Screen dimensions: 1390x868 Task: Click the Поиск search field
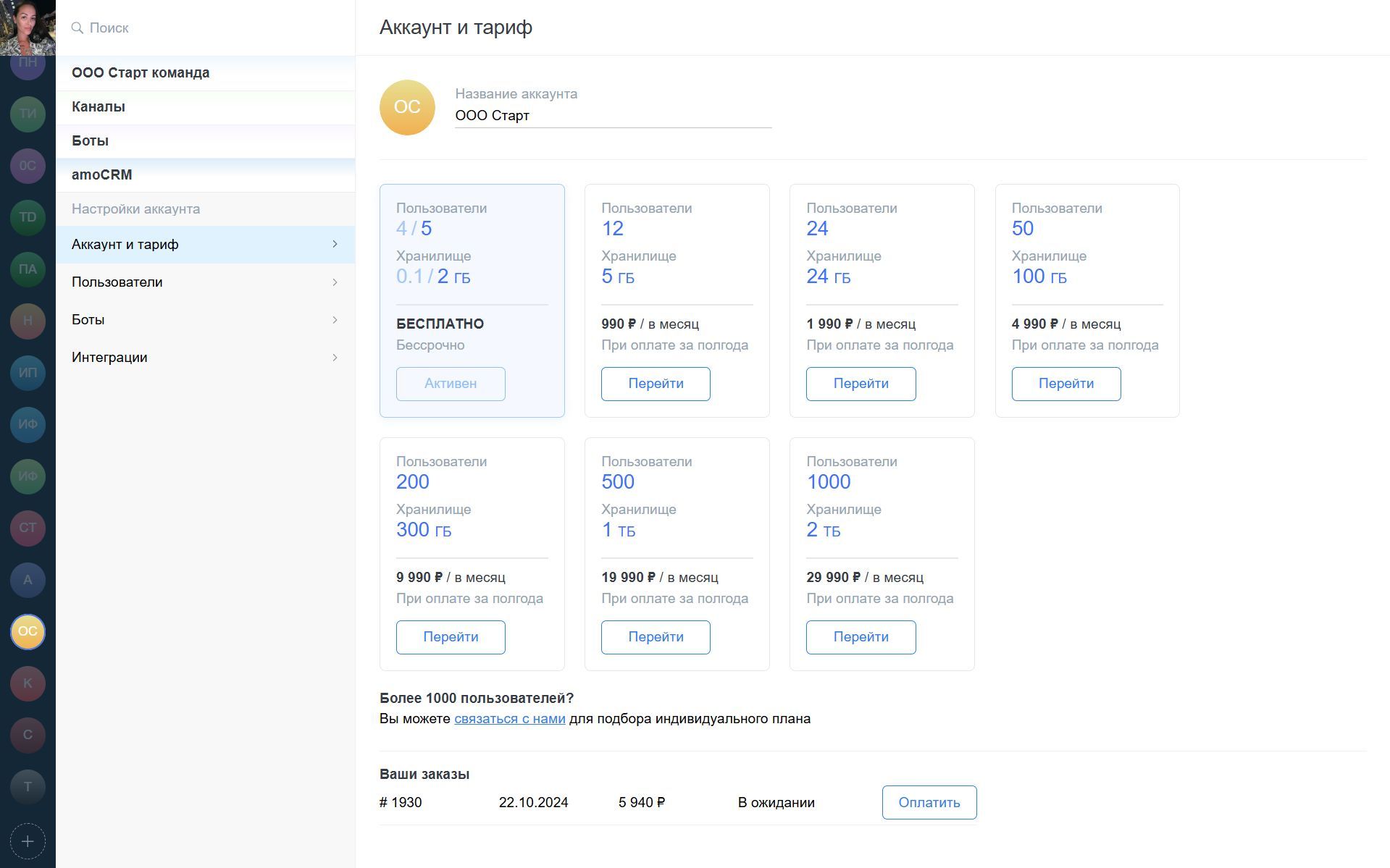point(210,28)
